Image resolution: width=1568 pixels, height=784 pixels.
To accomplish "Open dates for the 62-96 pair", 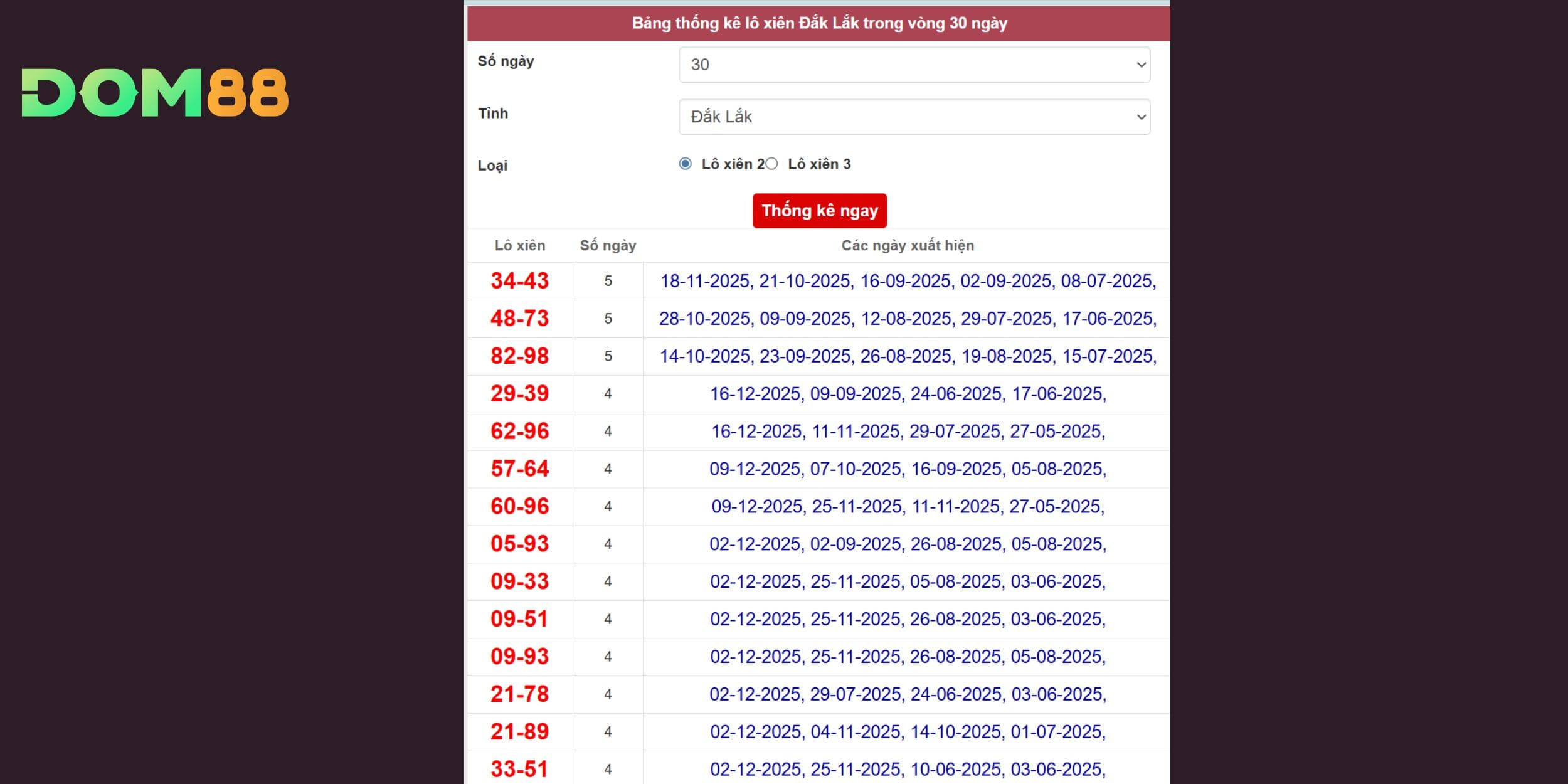I will 907,432.
